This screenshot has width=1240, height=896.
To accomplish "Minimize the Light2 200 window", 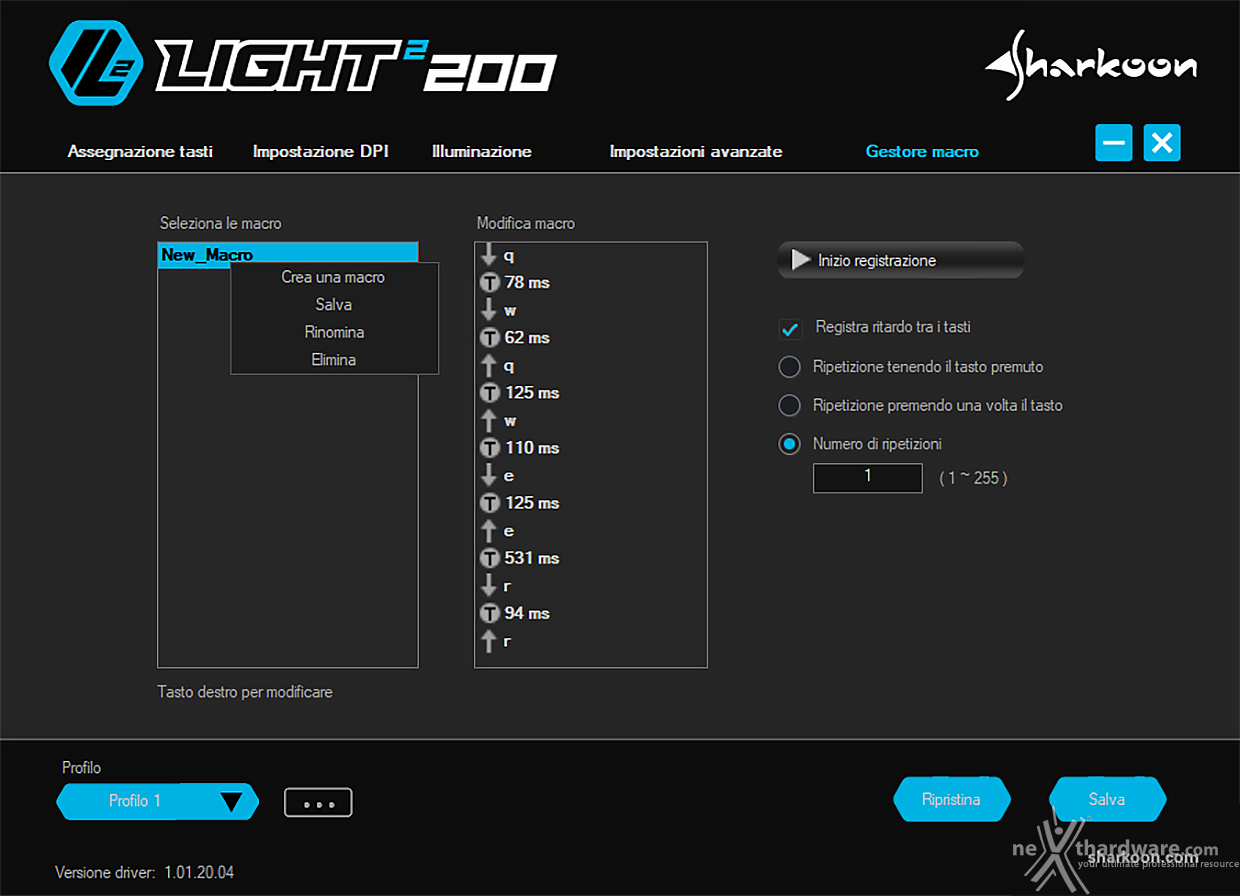I will pyautogui.click(x=1113, y=143).
